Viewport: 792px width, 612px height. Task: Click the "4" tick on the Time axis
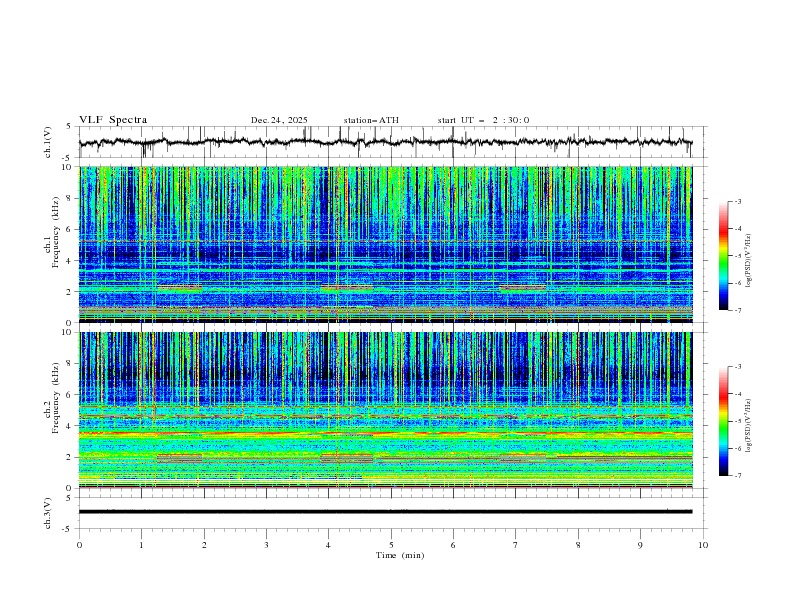328,545
